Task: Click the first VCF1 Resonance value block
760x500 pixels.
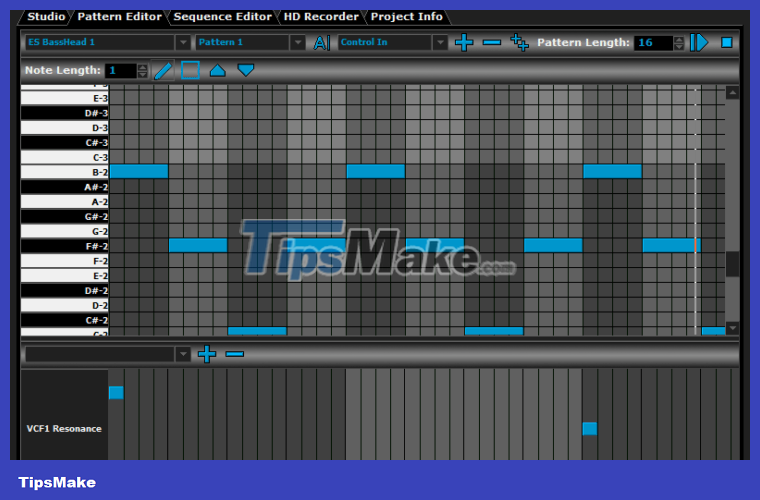Action: (116, 392)
